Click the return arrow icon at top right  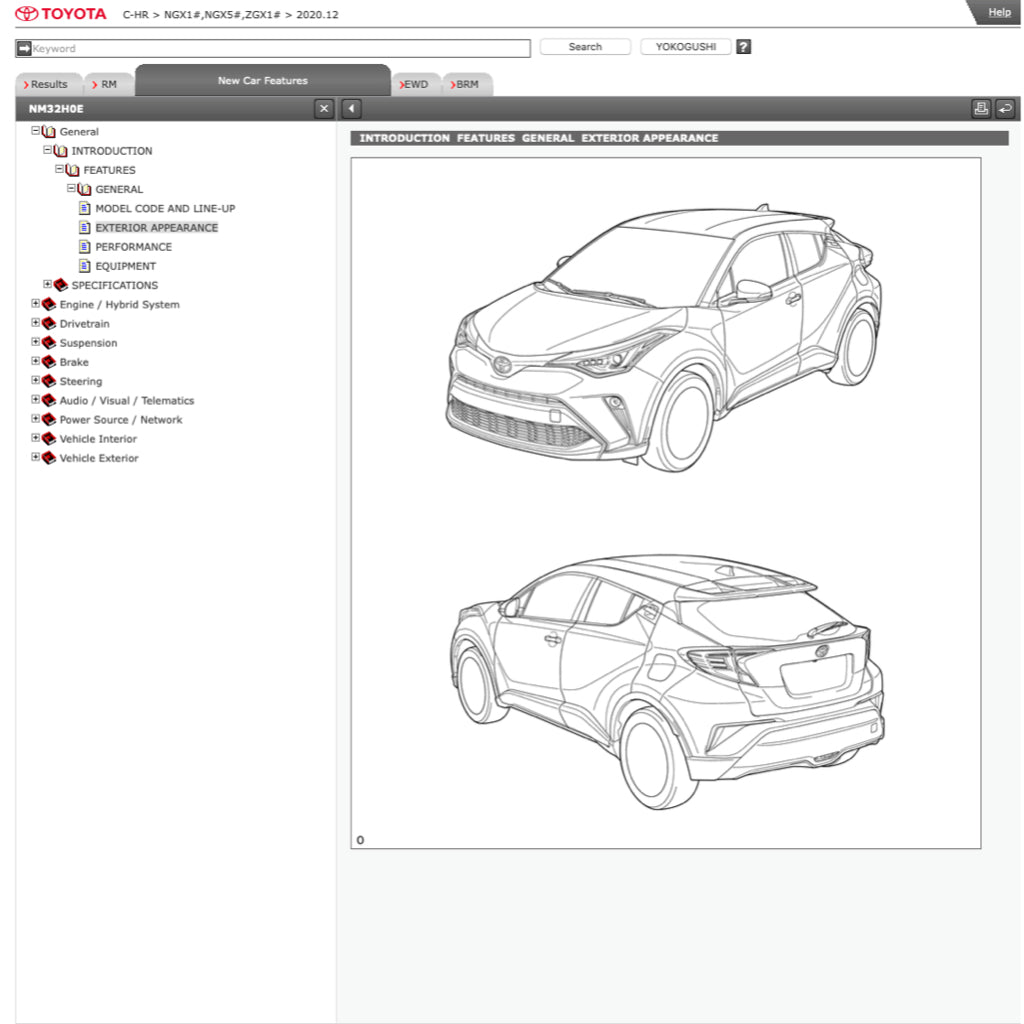pyautogui.click(x=1005, y=109)
